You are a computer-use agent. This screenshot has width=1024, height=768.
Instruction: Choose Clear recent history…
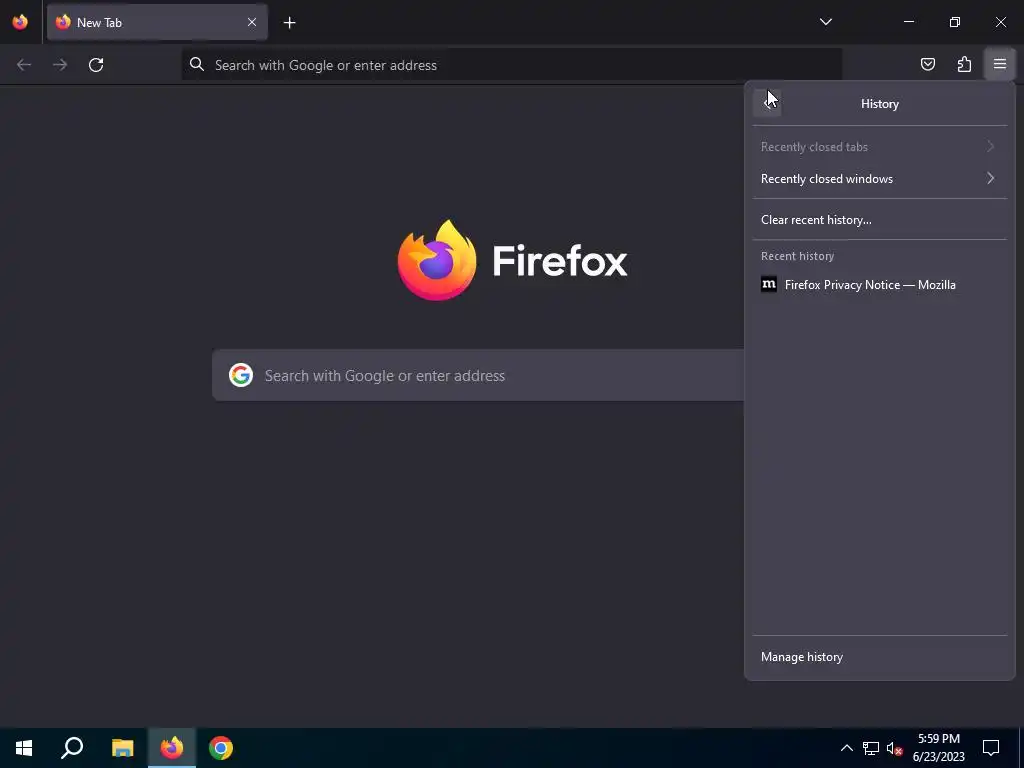(x=880, y=219)
